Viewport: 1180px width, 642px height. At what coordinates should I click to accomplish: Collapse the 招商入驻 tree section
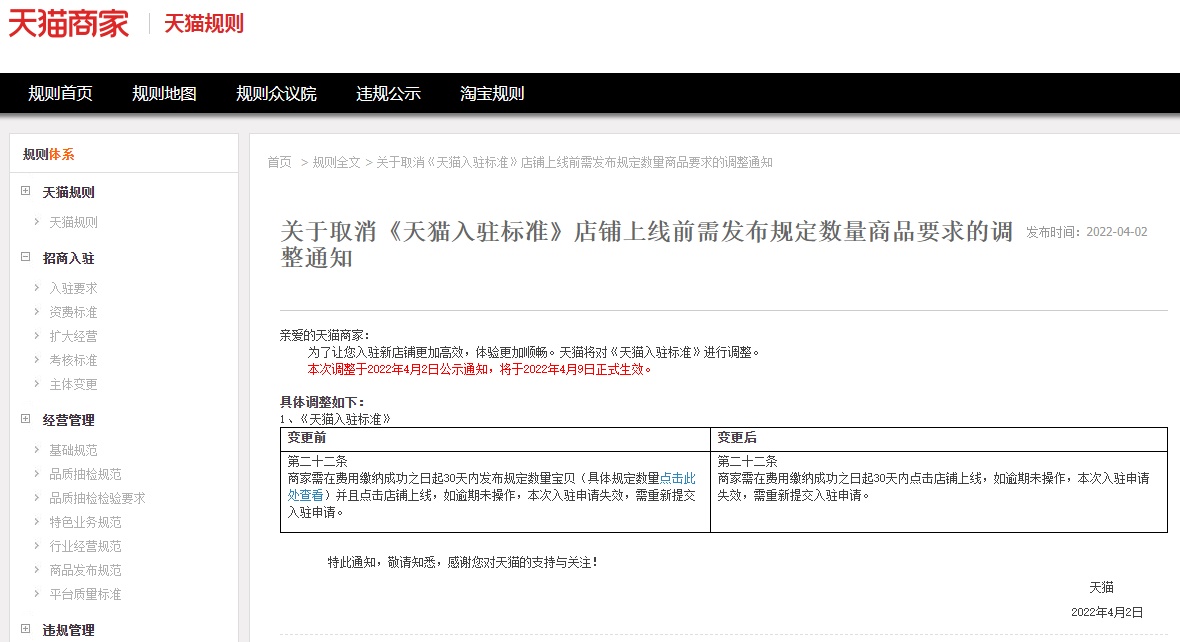click(26, 257)
